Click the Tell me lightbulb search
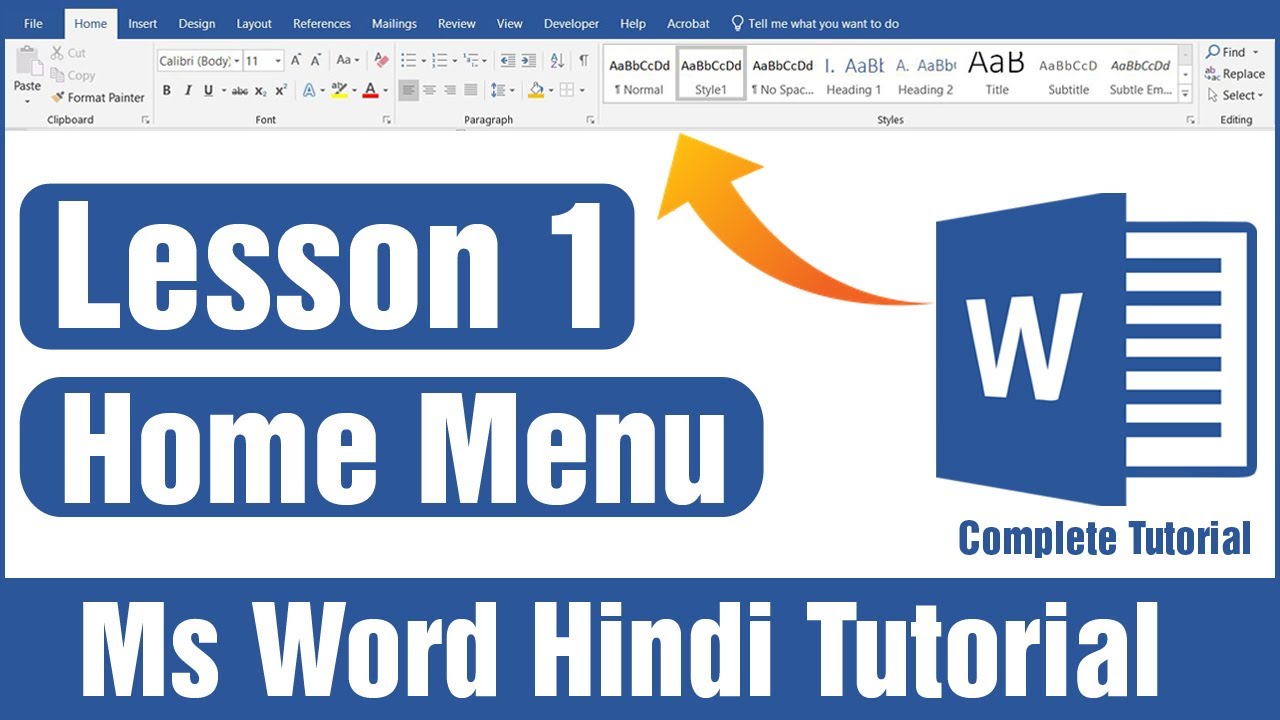The image size is (1280, 720). [x=815, y=23]
